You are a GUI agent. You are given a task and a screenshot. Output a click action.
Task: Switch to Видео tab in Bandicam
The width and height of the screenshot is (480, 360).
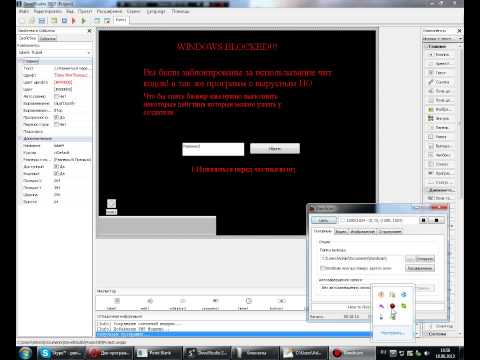click(341, 231)
